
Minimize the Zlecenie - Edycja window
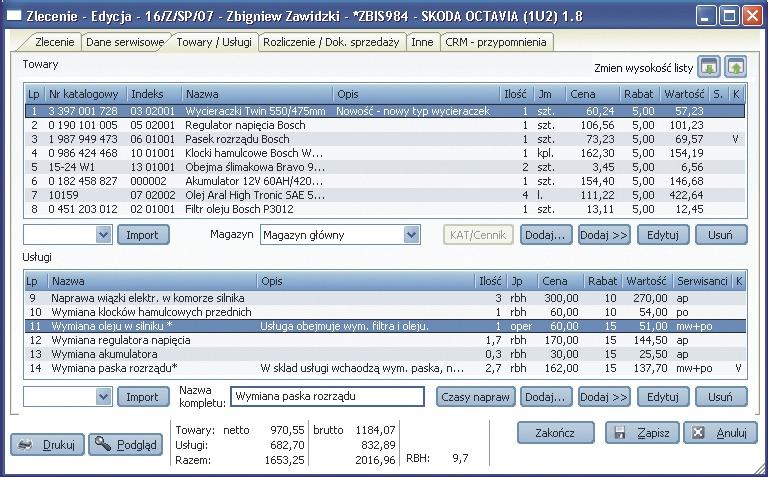coord(705,16)
